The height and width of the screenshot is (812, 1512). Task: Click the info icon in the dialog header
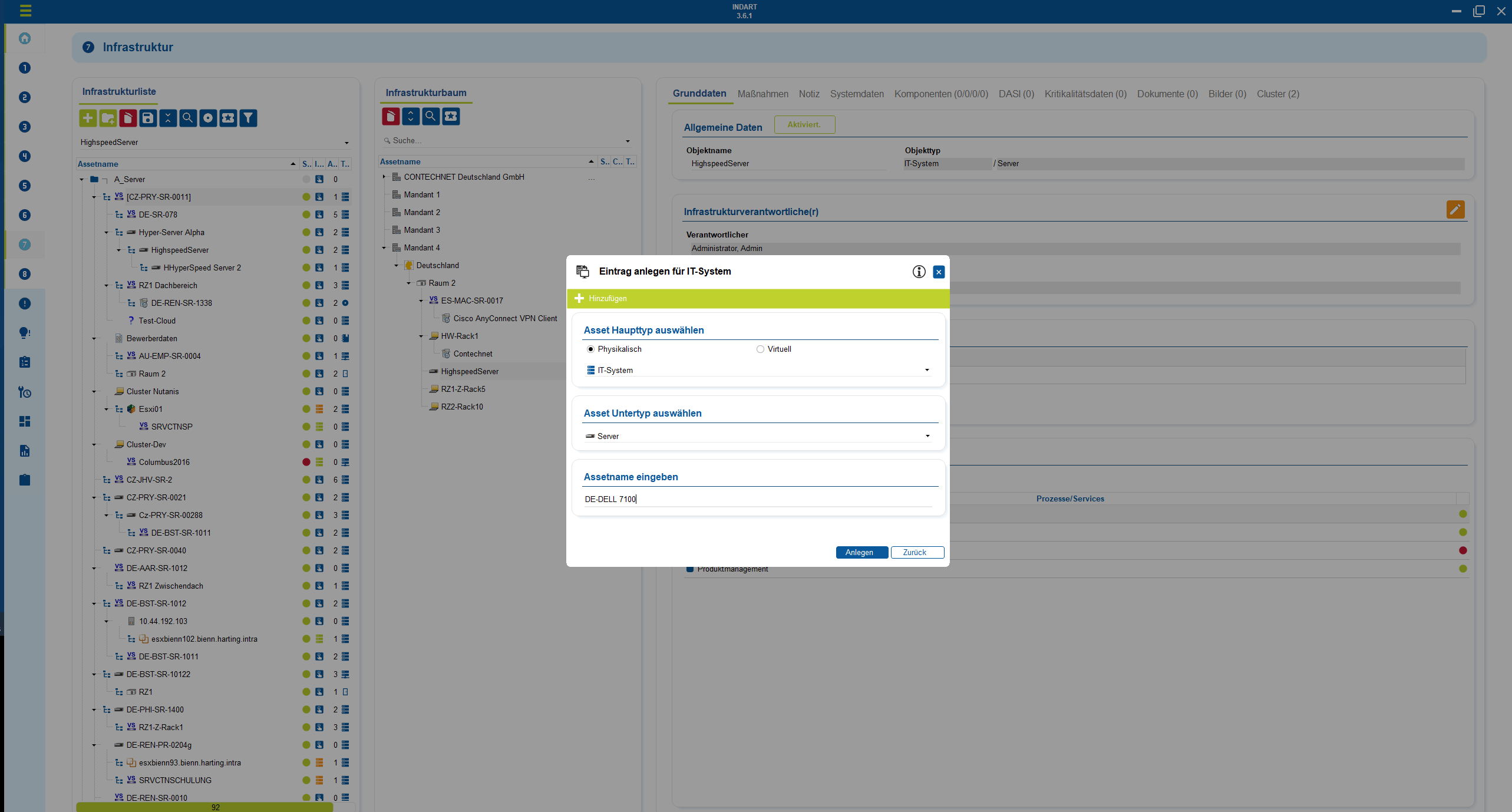(x=919, y=272)
